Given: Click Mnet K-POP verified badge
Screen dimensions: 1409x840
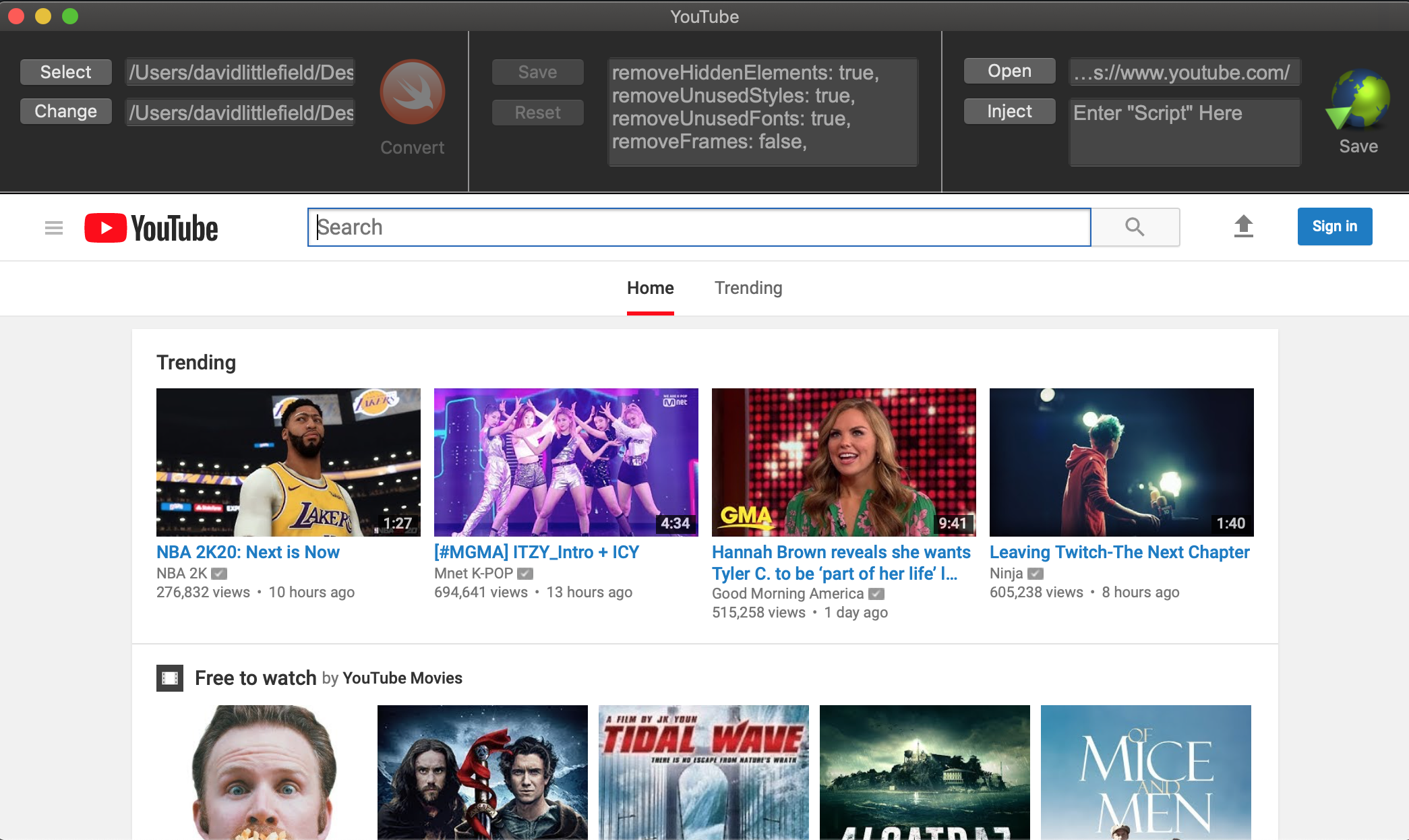Looking at the screenshot, I should 525,574.
